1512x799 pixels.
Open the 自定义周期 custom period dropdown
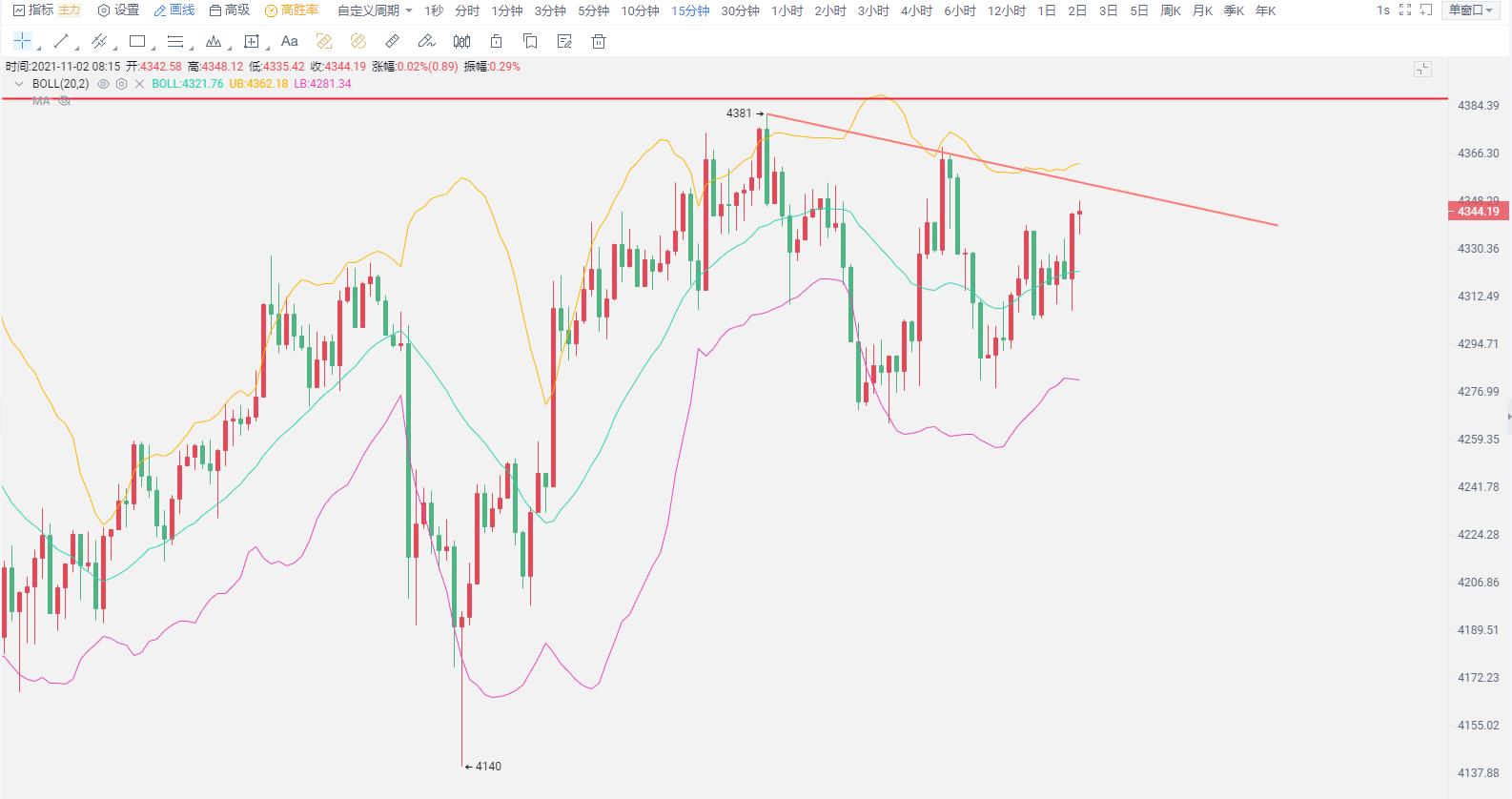(x=375, y=10)
